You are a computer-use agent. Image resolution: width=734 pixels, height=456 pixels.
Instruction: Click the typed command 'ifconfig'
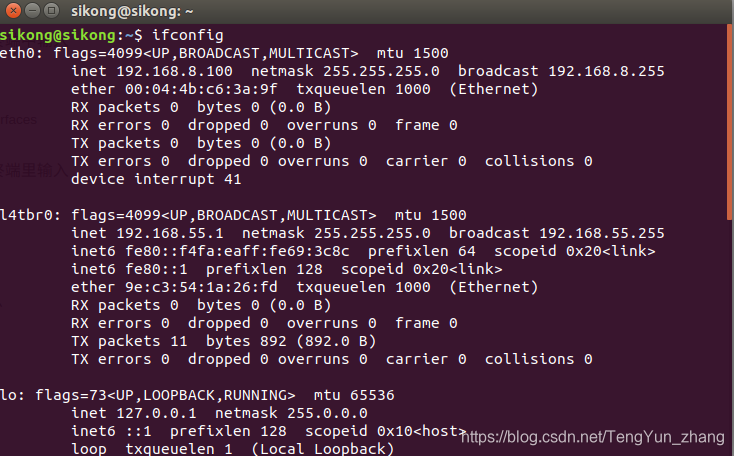point(188,35)
